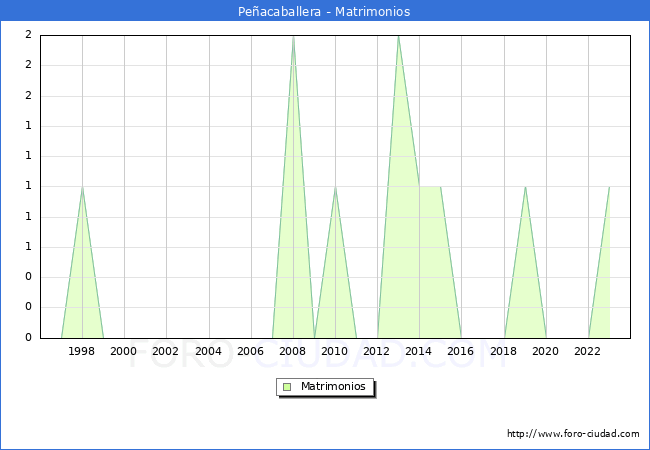Select the 2016 x-axis label
Screen dimensions: 650x450
(461, 351)
